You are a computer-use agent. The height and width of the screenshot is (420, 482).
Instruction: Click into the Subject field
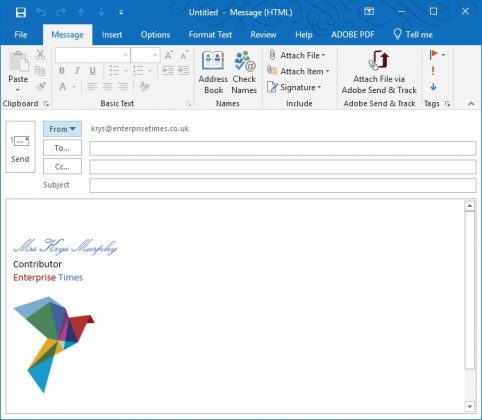click(283, 186)
